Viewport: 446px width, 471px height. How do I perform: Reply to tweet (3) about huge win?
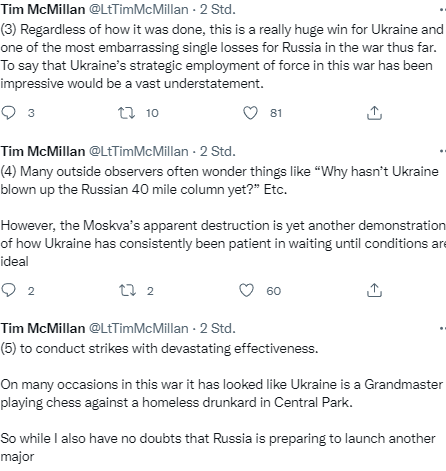[8, 113]
